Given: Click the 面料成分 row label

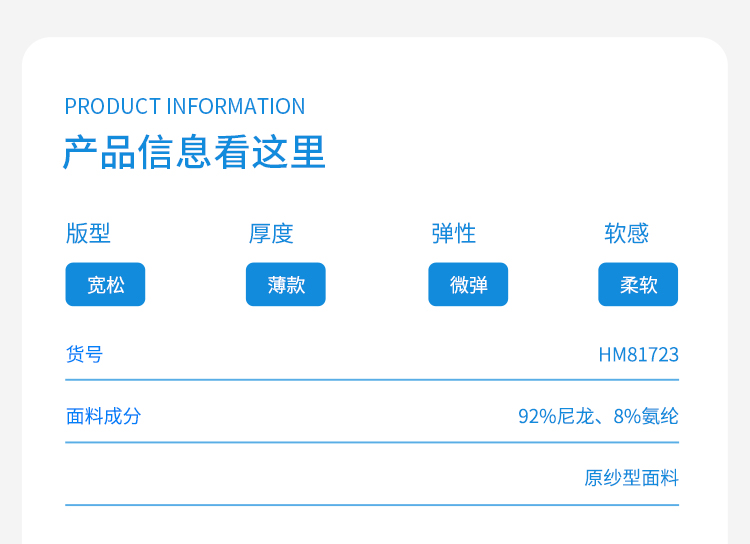Looking at the screenshot, I should pos(103,416).
